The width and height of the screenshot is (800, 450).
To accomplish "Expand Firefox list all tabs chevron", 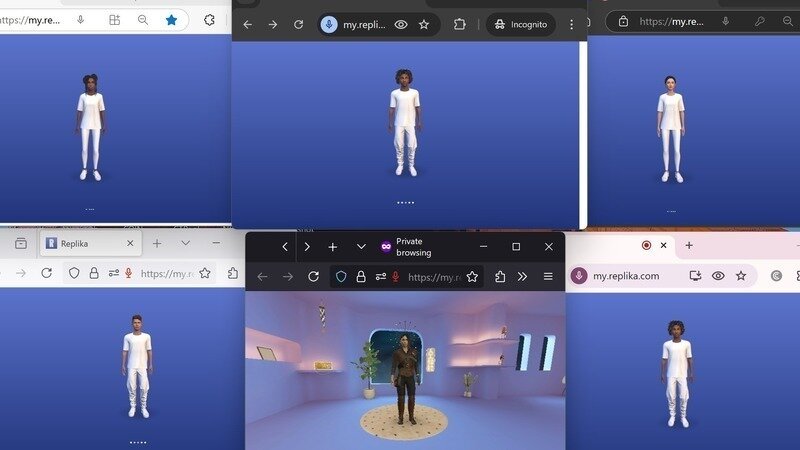I will tap(185, 243).
